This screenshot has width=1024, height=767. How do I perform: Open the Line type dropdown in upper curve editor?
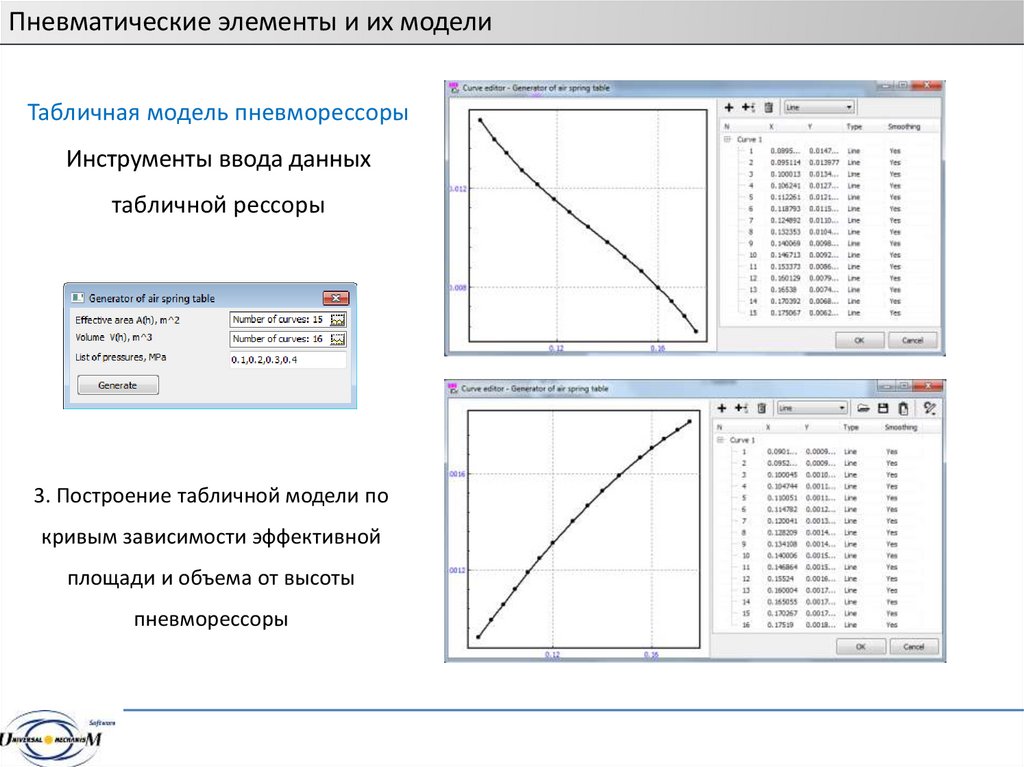click(819, 107)
